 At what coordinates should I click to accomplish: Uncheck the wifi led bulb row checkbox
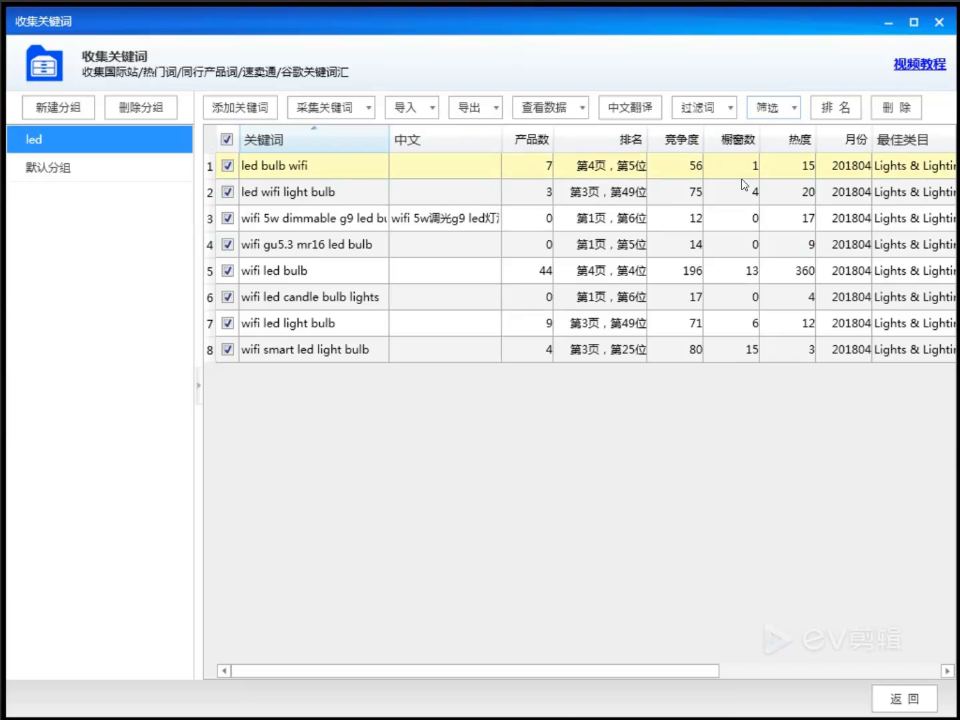(x=227, y=271)
